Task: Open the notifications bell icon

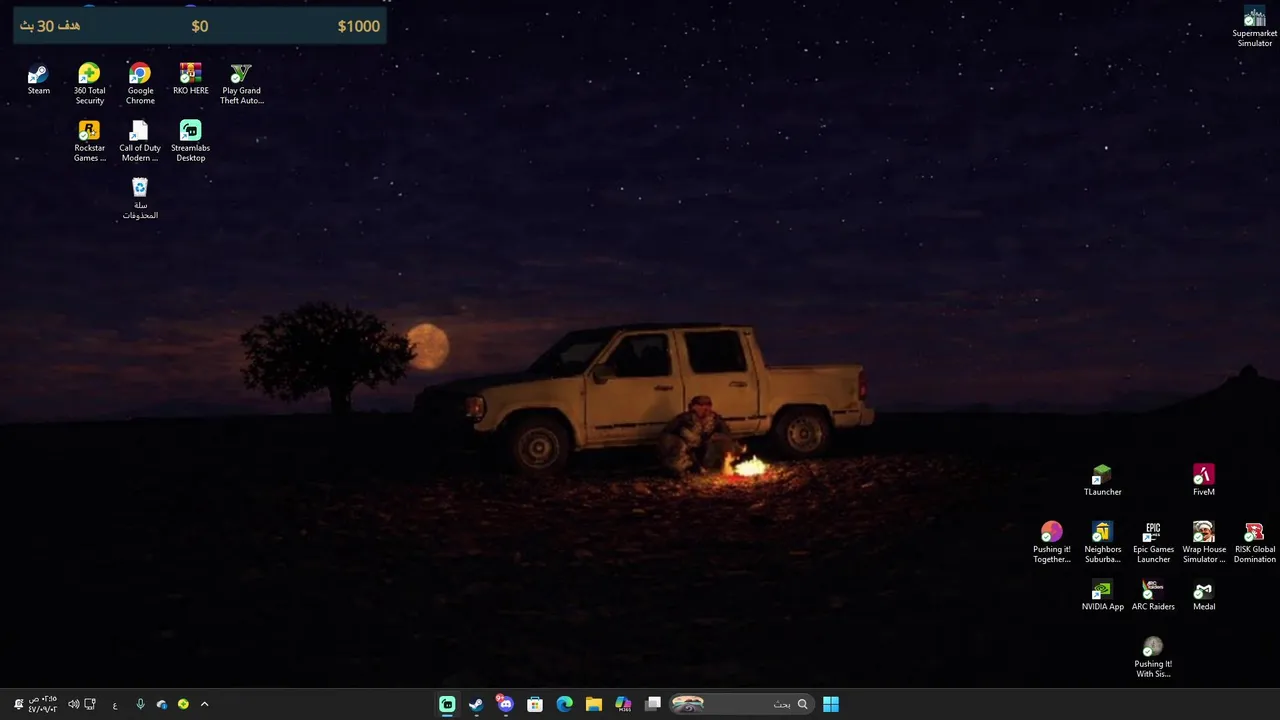Action: (18, 704)
